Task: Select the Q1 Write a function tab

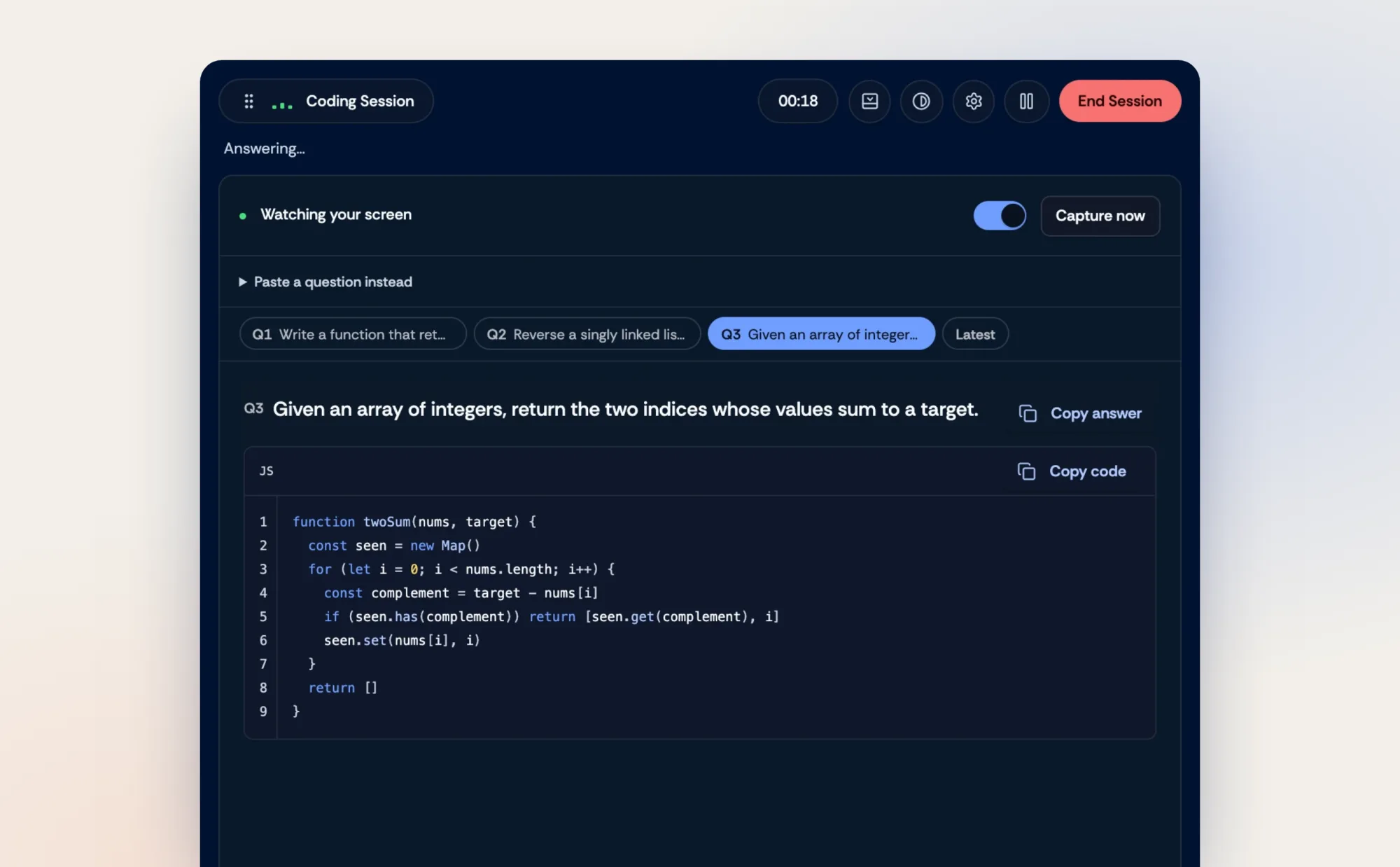Action: [x=353, y=334]
